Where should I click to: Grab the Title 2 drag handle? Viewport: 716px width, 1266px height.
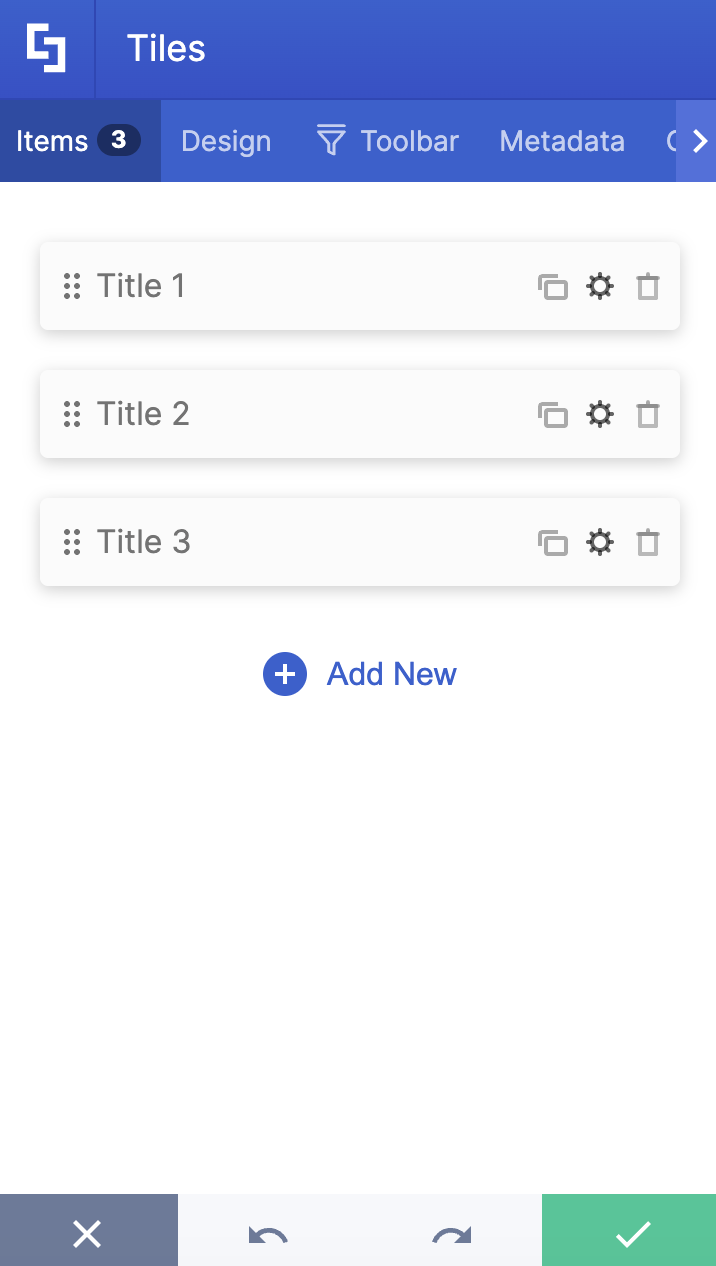point(72,414)
